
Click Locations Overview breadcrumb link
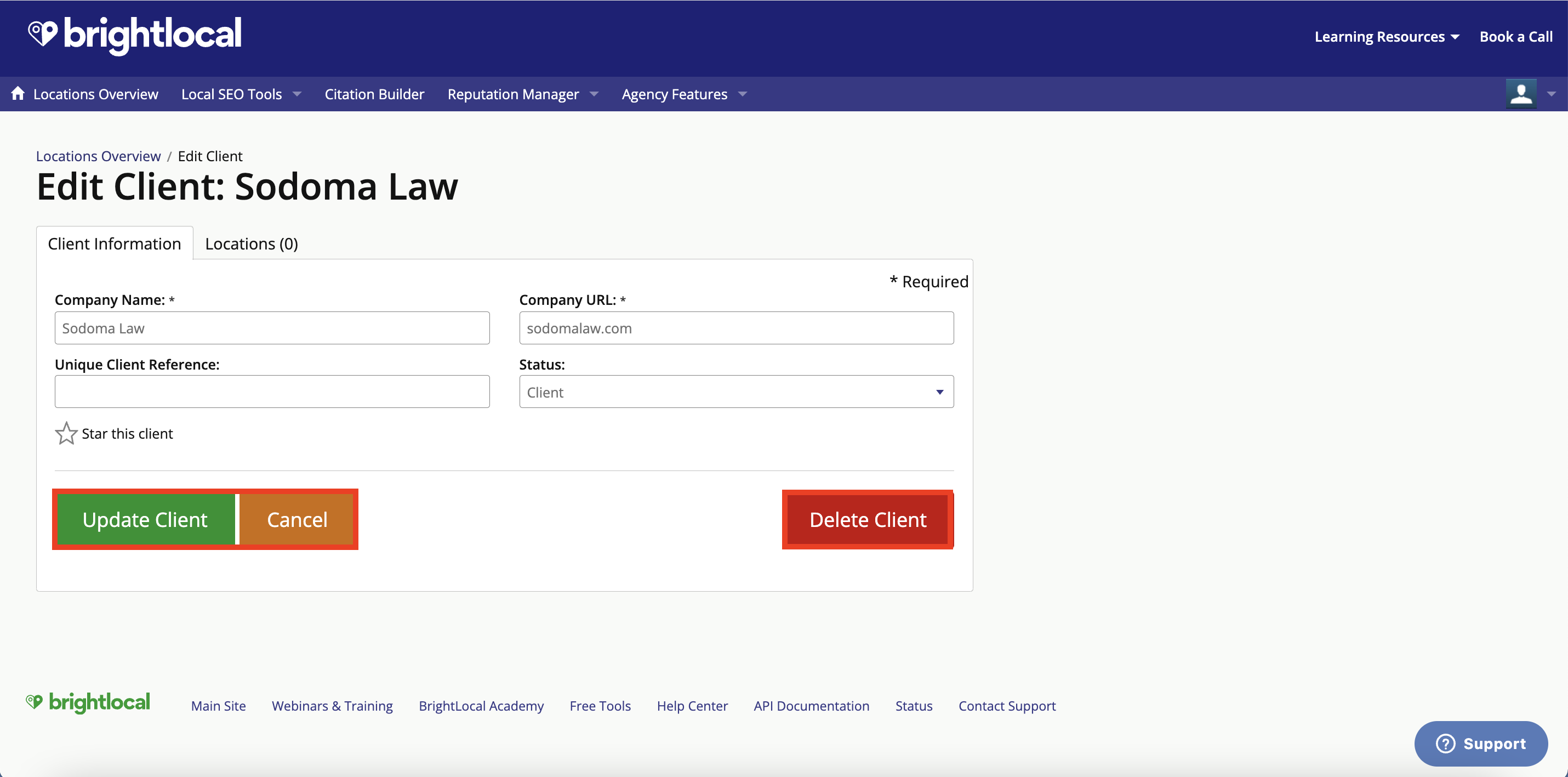click(x=98, y=156)
